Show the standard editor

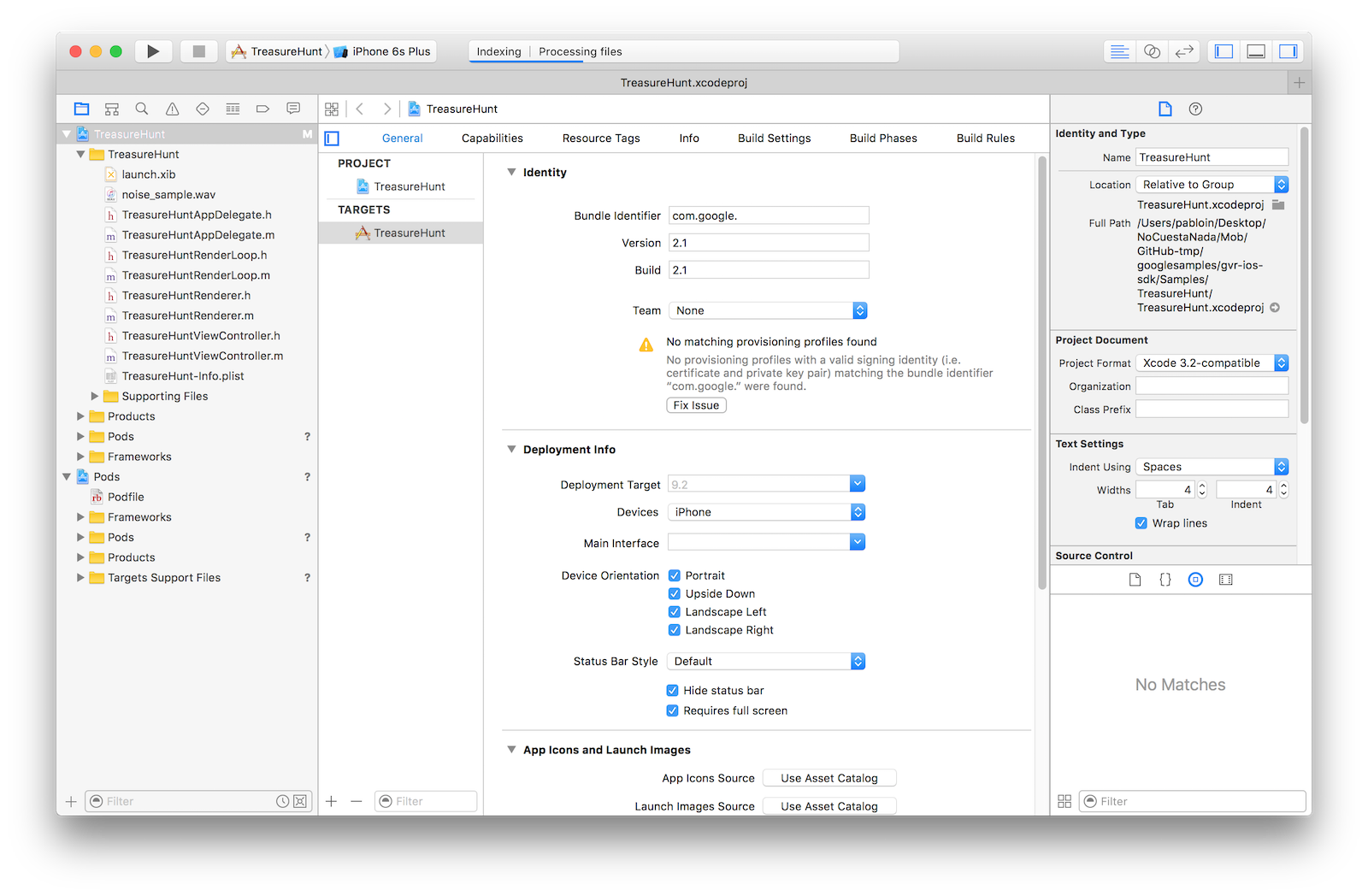click(1119, 51)
